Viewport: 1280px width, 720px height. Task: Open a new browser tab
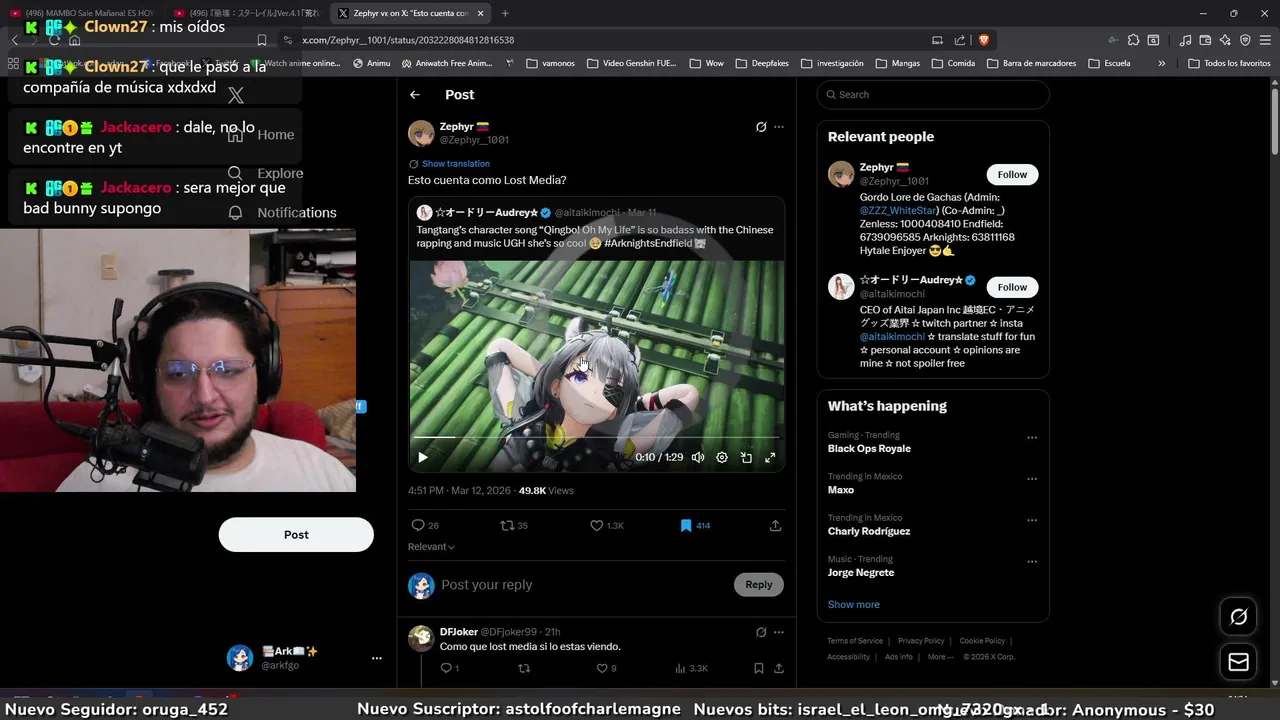point(505,13)
